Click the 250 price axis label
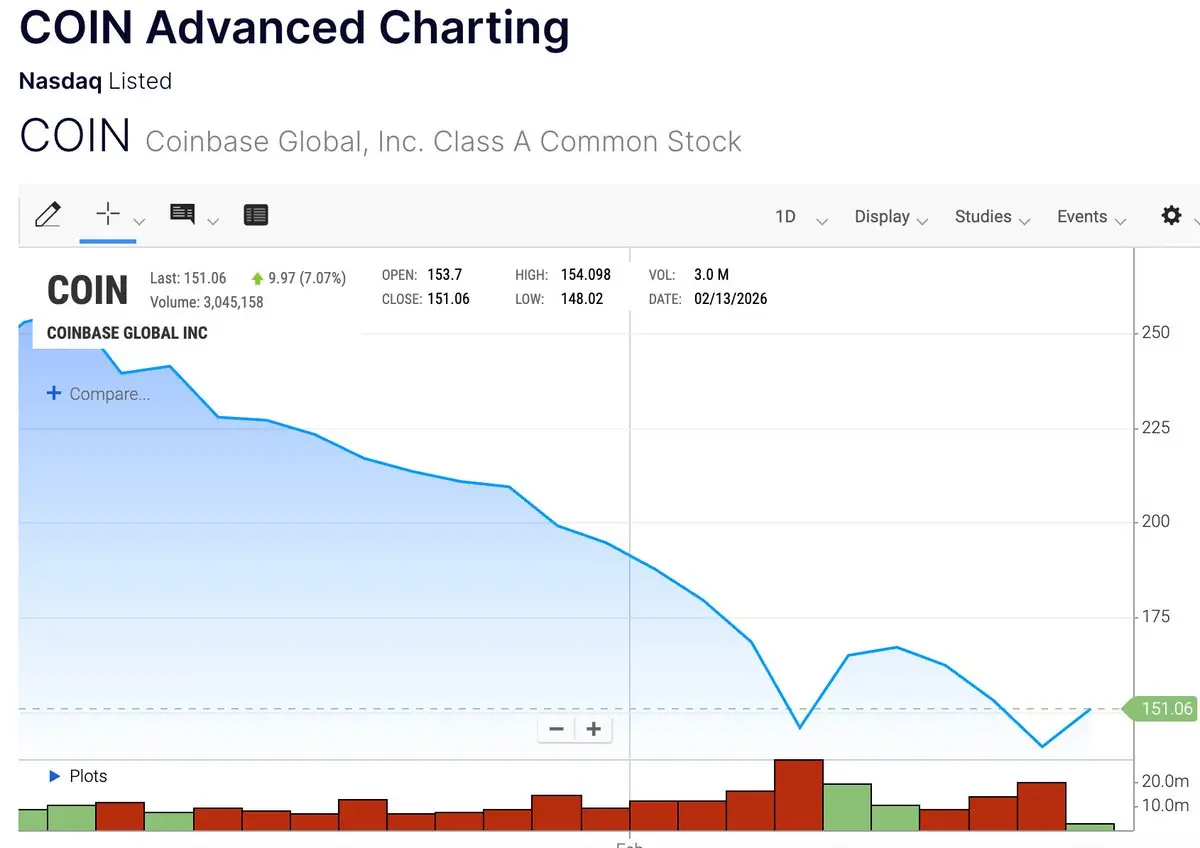 (x=1156, y=332)
